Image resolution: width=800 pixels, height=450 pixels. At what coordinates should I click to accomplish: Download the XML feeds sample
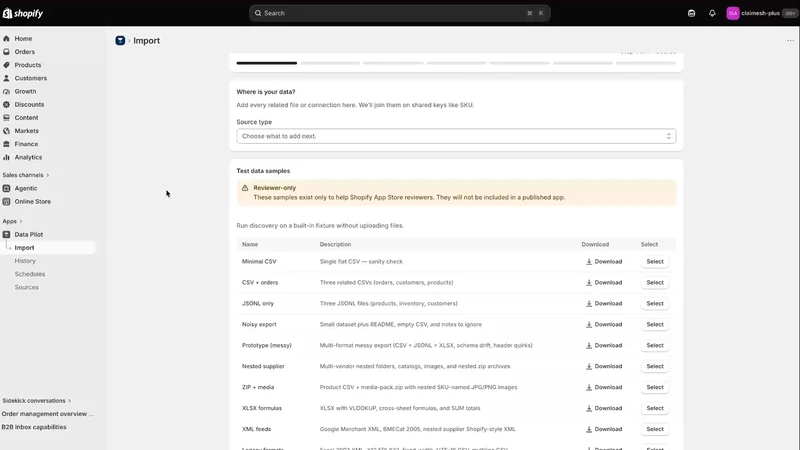tap(604, 429)
